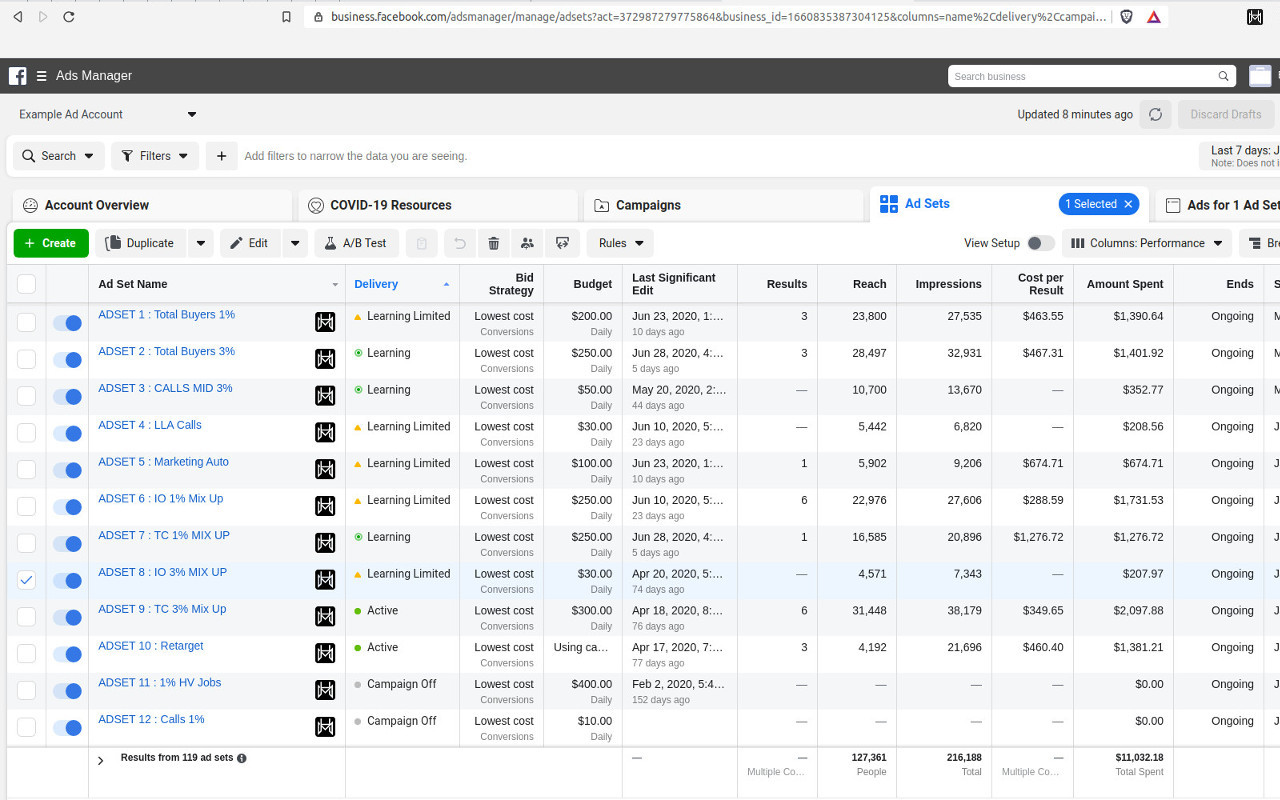Open the Rules dropdown menu
Image resolution: width=1280 pixels, height=800 pixels.
coord(620,243)
